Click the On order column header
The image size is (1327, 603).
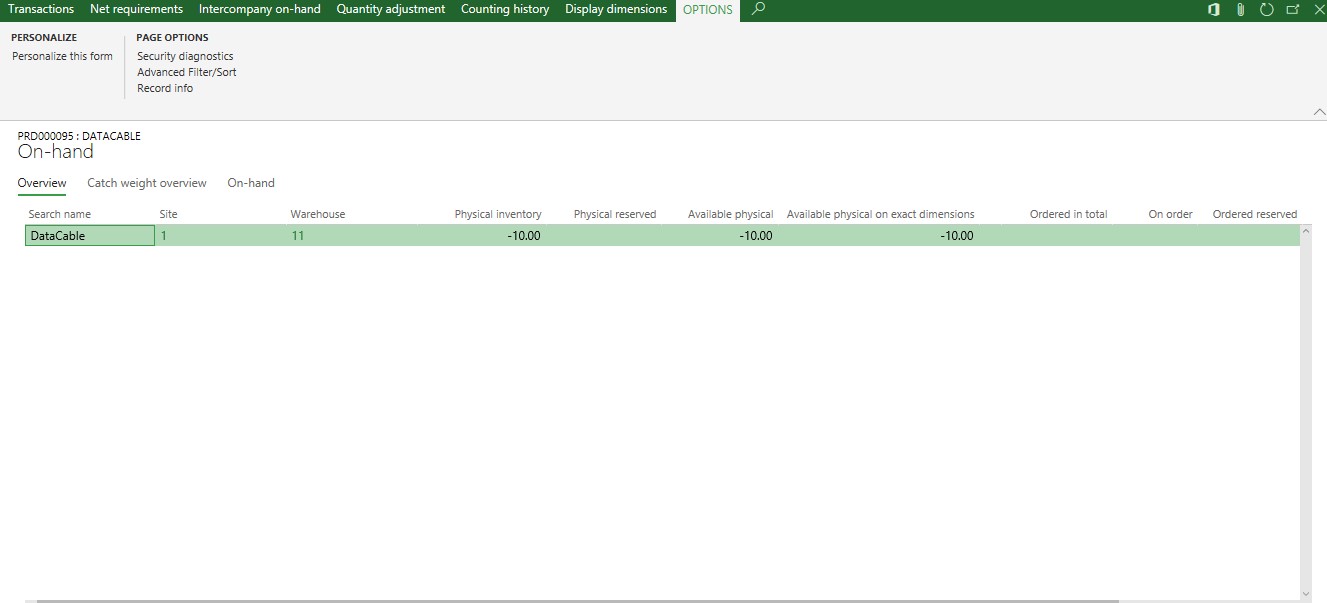(x=1171, y=214)
